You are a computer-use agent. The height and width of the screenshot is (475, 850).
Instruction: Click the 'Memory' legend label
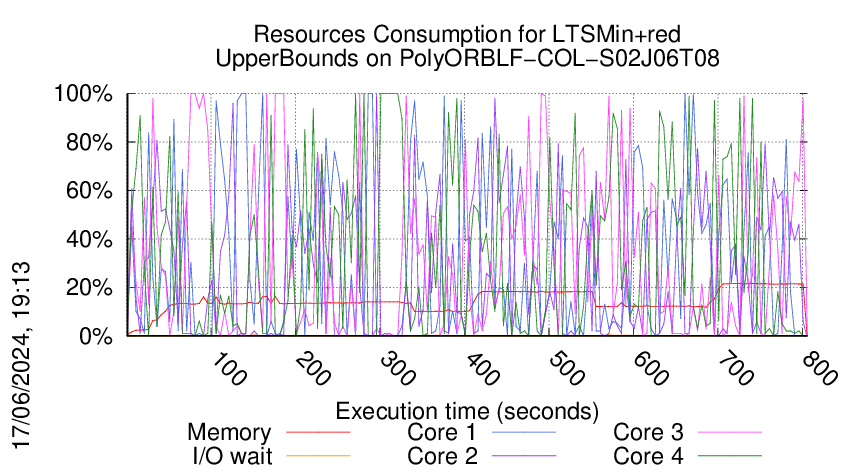pos(229,433)
